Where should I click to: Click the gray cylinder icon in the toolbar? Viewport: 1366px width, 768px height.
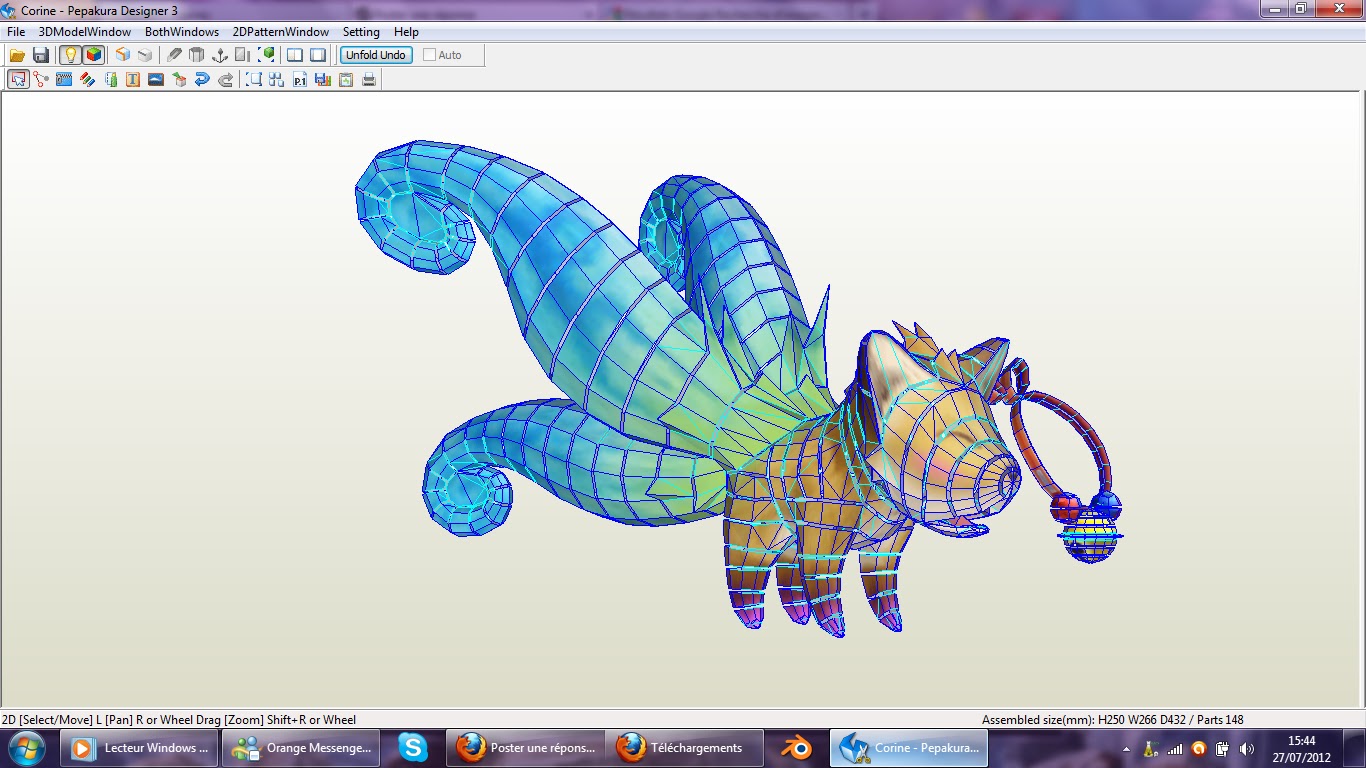tap(197, 55)
